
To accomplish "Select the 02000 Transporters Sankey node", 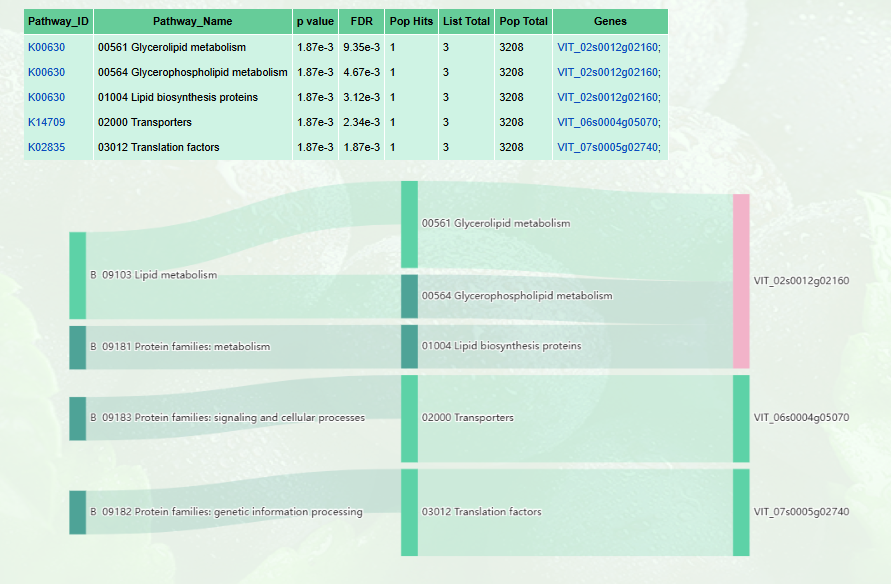I will (409, 418).
